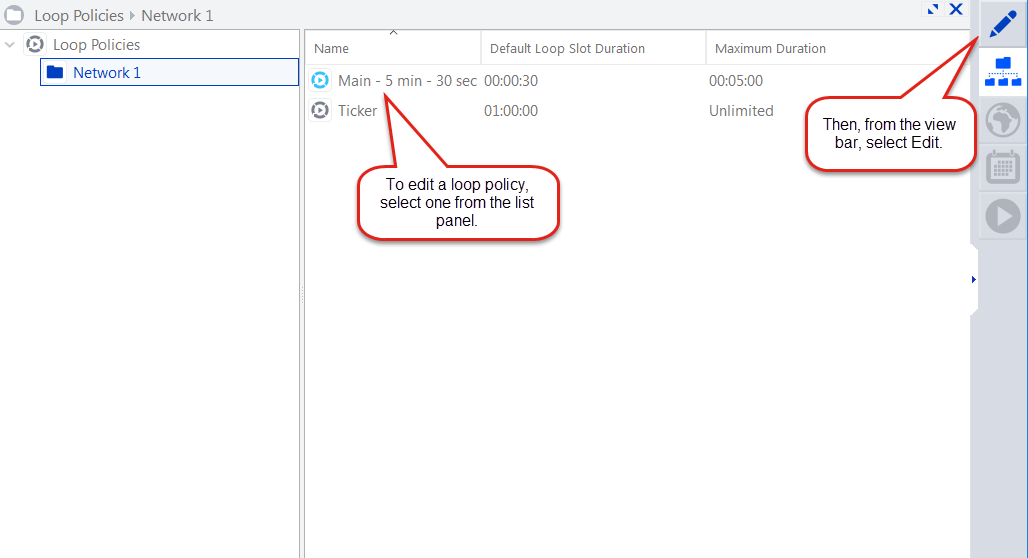Collapse the Loop Policies tree node
The image size is (1028, 558).
11,45
